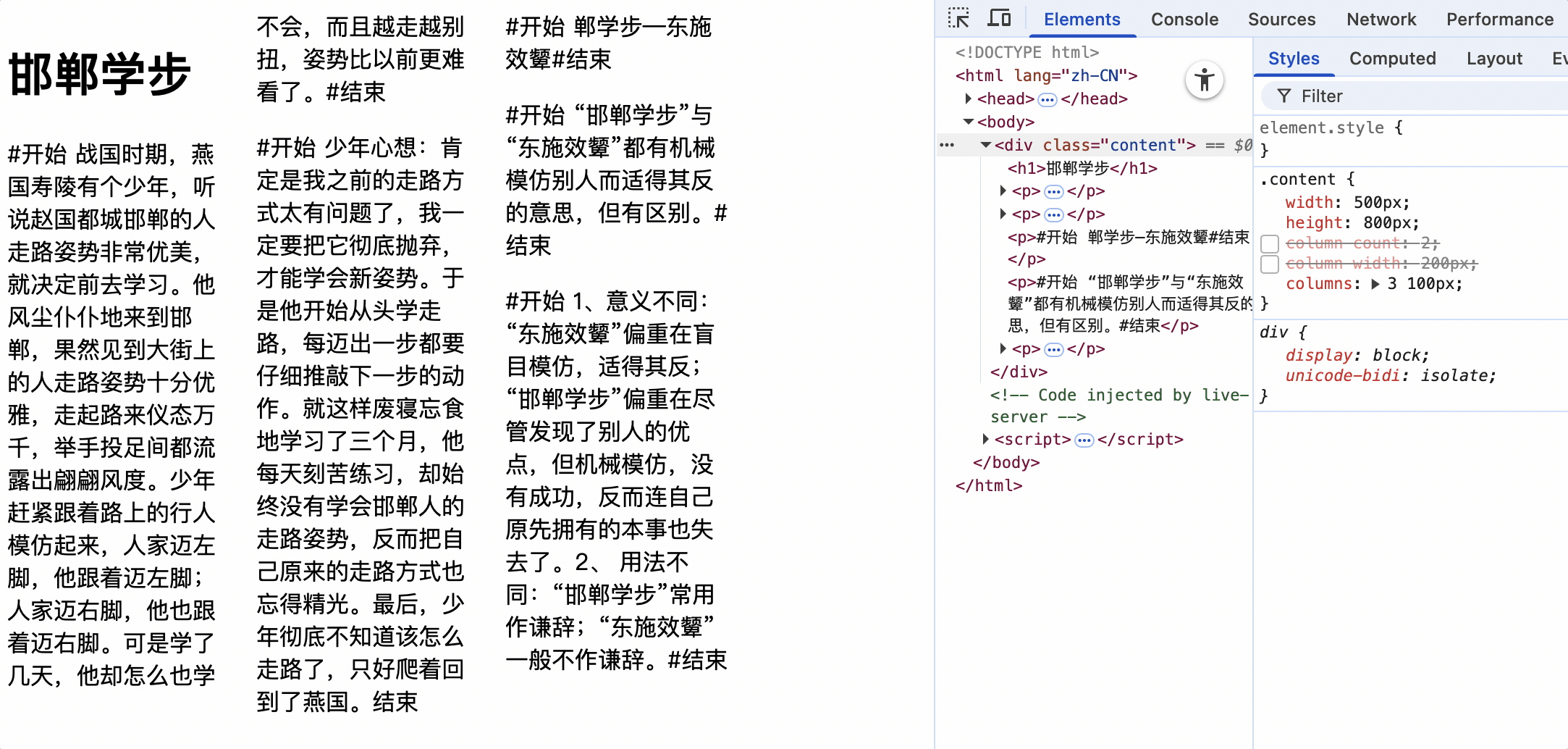Screen dimensions: 1568x749
Task: Expand the p node just above </div>
Action: (1003, 349)
